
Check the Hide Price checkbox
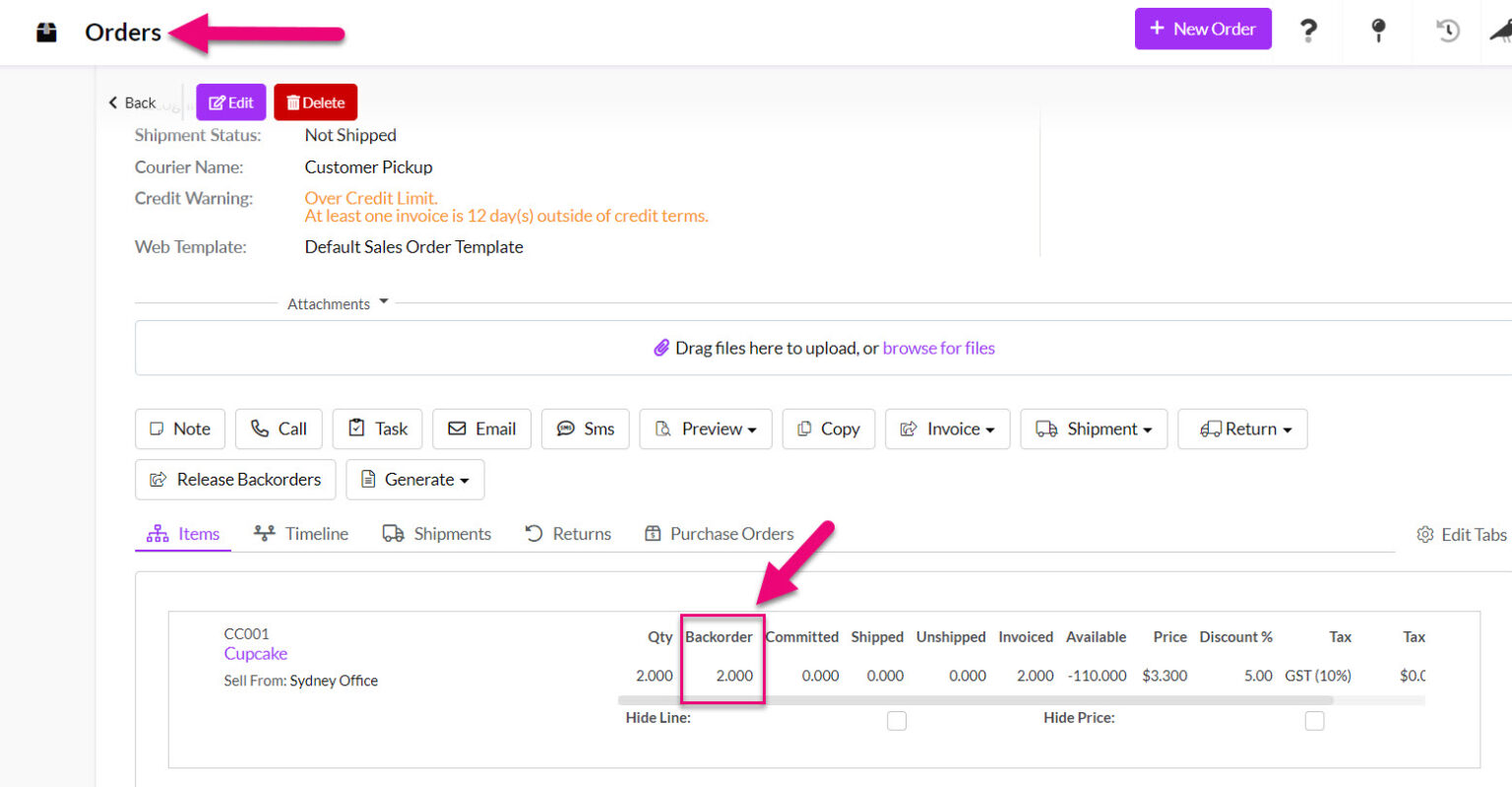point(1314,720)
